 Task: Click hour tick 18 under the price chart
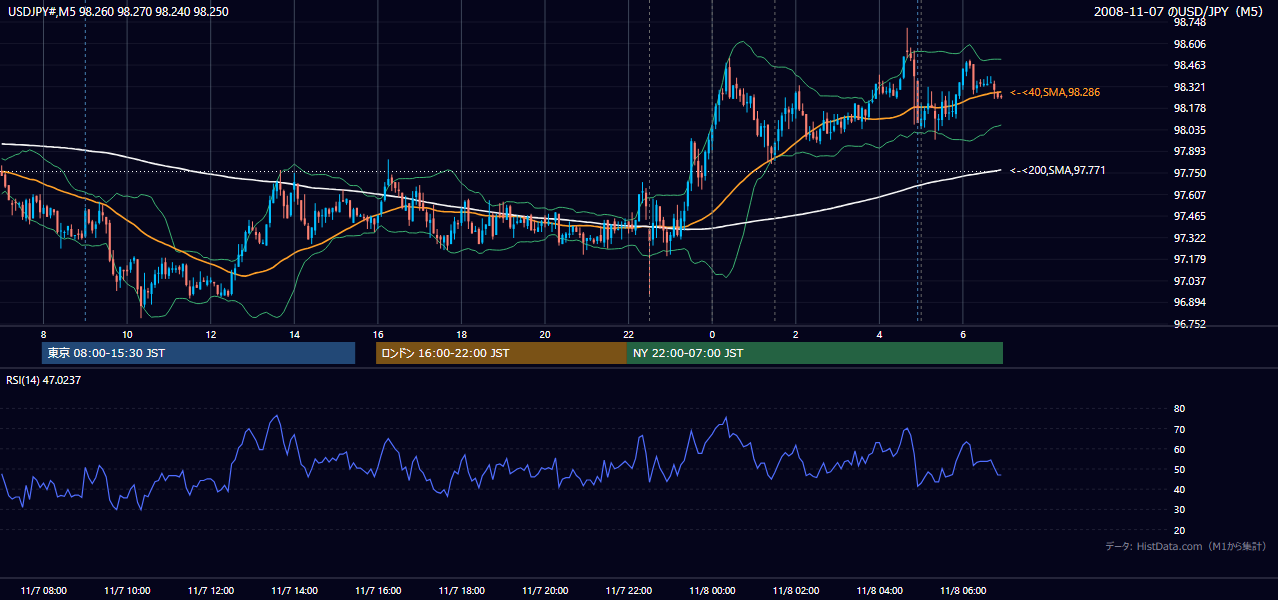tap(461, 334)
